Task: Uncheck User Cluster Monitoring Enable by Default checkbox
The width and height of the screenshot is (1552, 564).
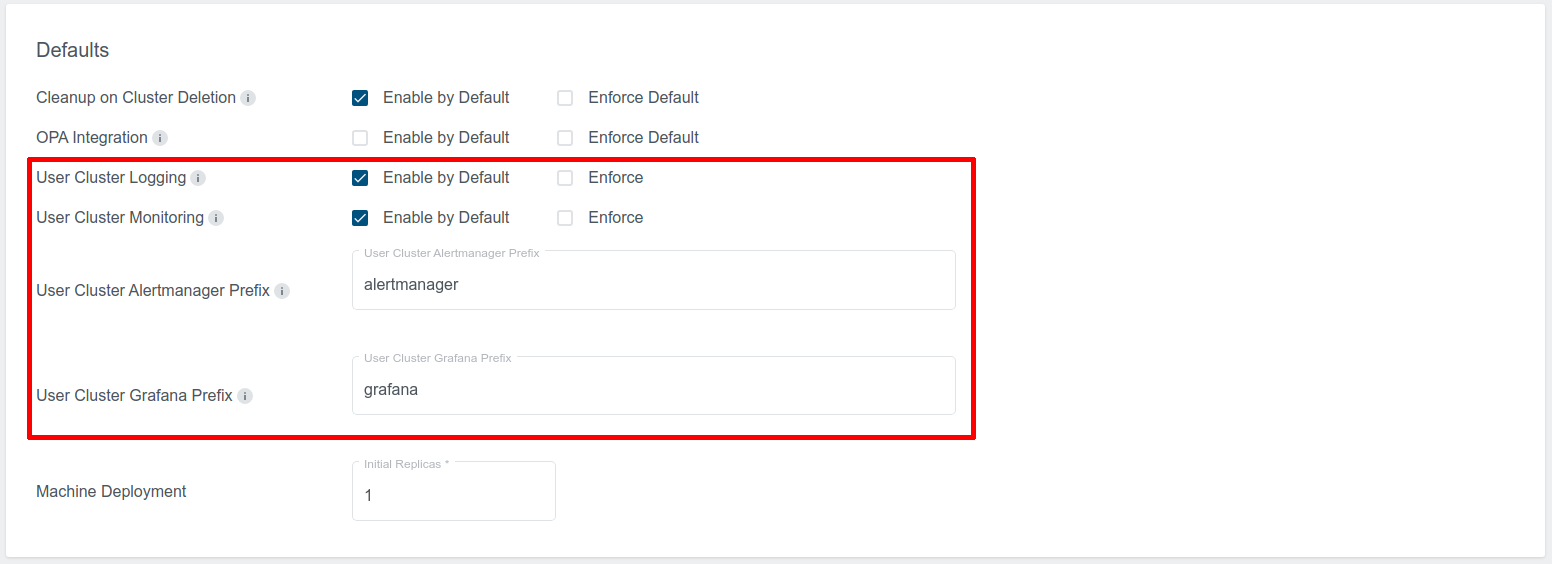Action: (360, 218)
